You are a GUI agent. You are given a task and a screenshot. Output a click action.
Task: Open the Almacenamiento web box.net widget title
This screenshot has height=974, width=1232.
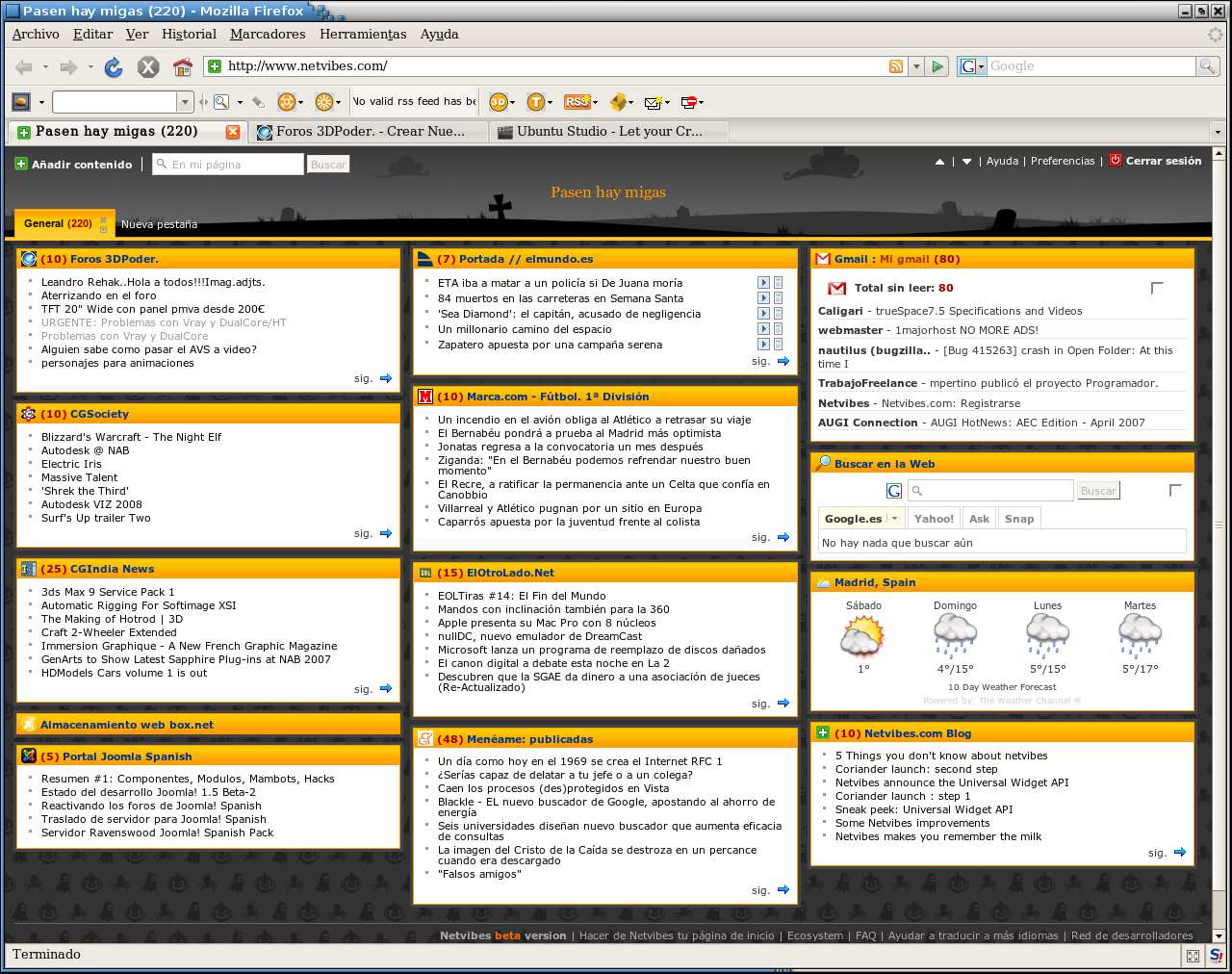127,725
